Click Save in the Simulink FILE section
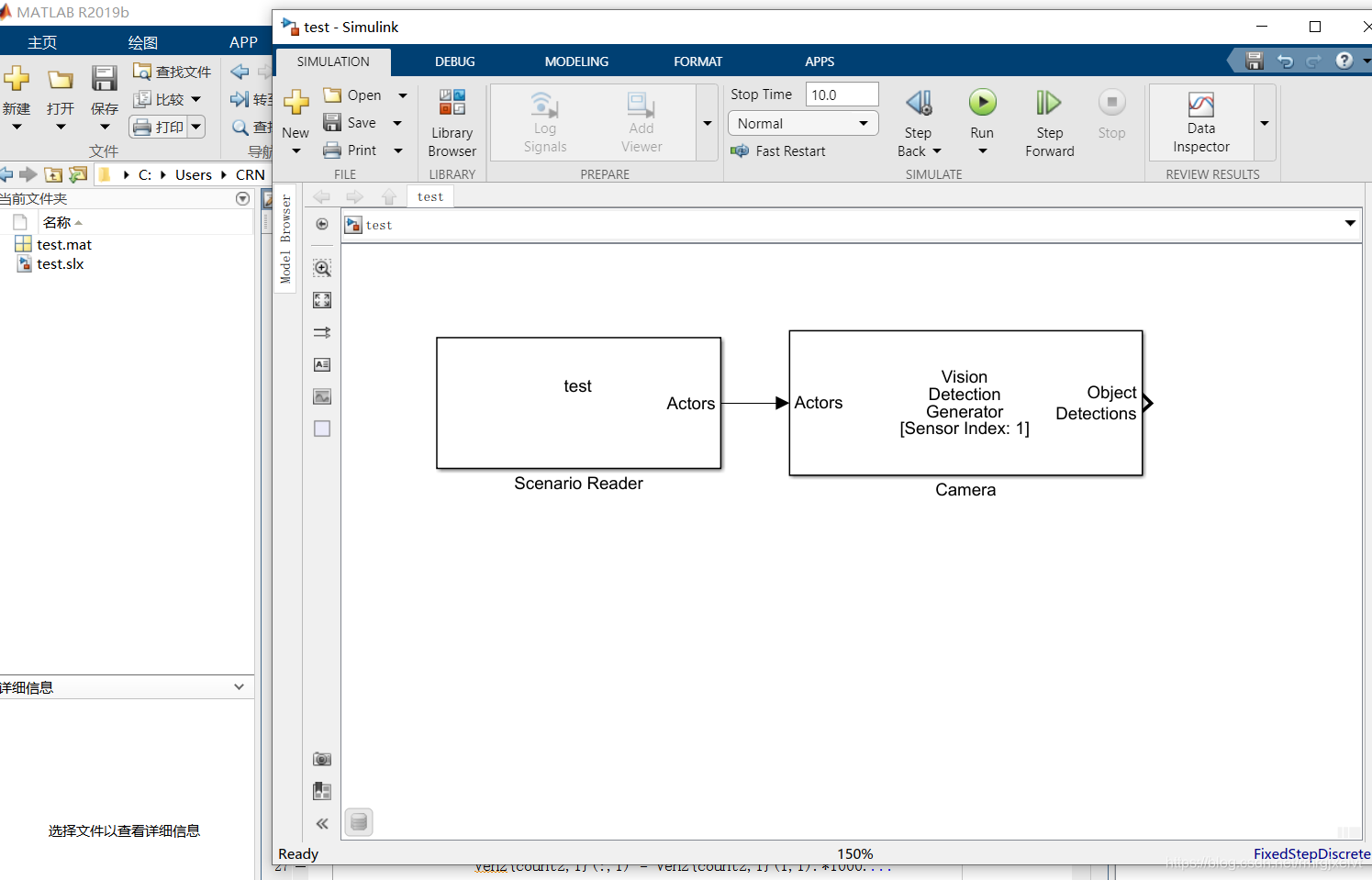This screenshot has height=880, width=1372. (x=351, y=123)
